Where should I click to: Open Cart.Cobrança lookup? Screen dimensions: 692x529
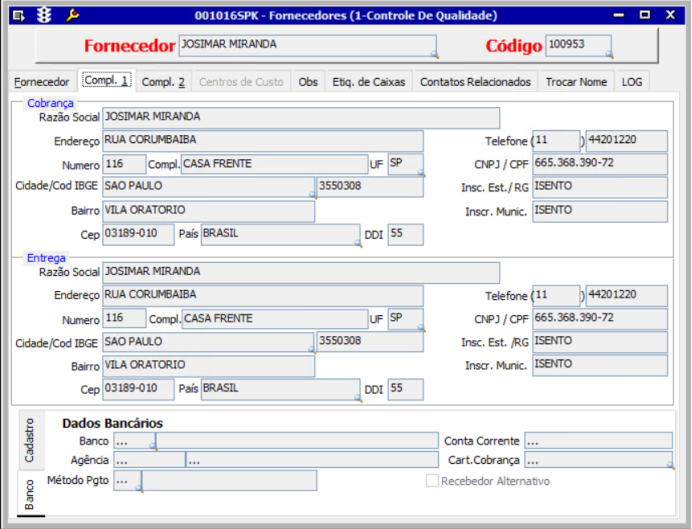[670, 465]
